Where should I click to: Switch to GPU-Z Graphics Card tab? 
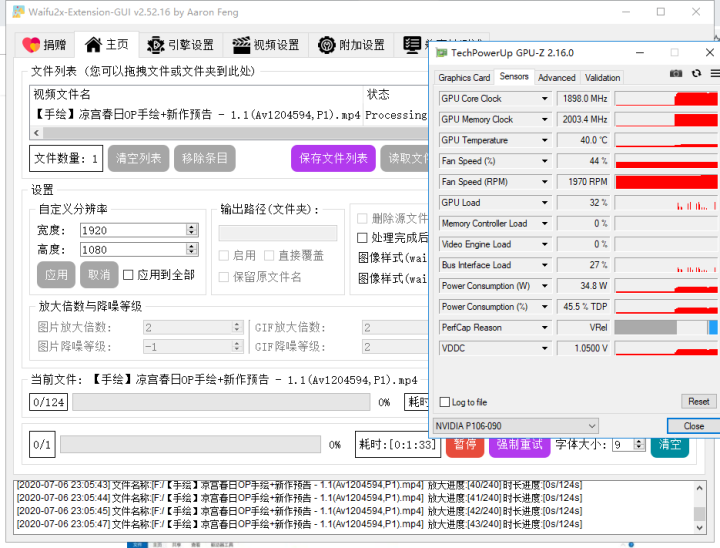coord(464,78)
